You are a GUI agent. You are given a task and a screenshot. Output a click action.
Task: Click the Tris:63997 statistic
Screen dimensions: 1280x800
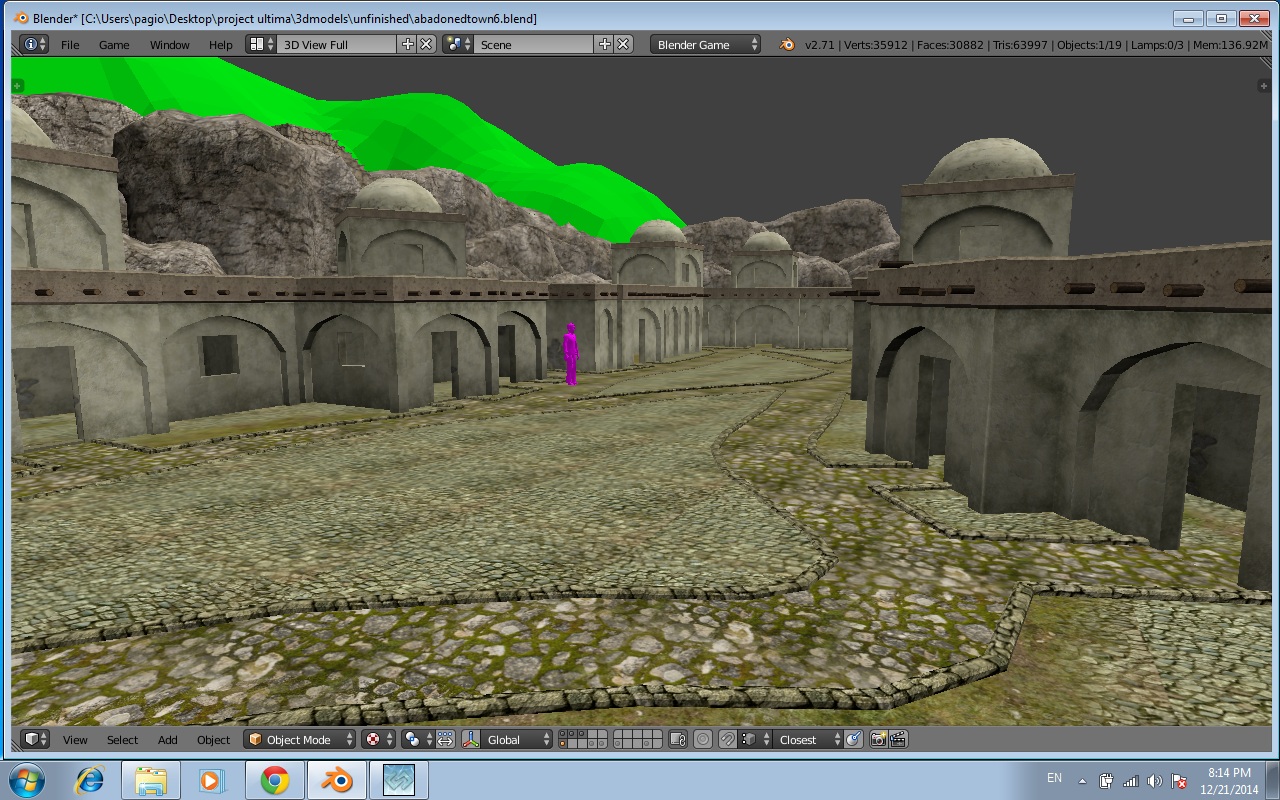1019,45
